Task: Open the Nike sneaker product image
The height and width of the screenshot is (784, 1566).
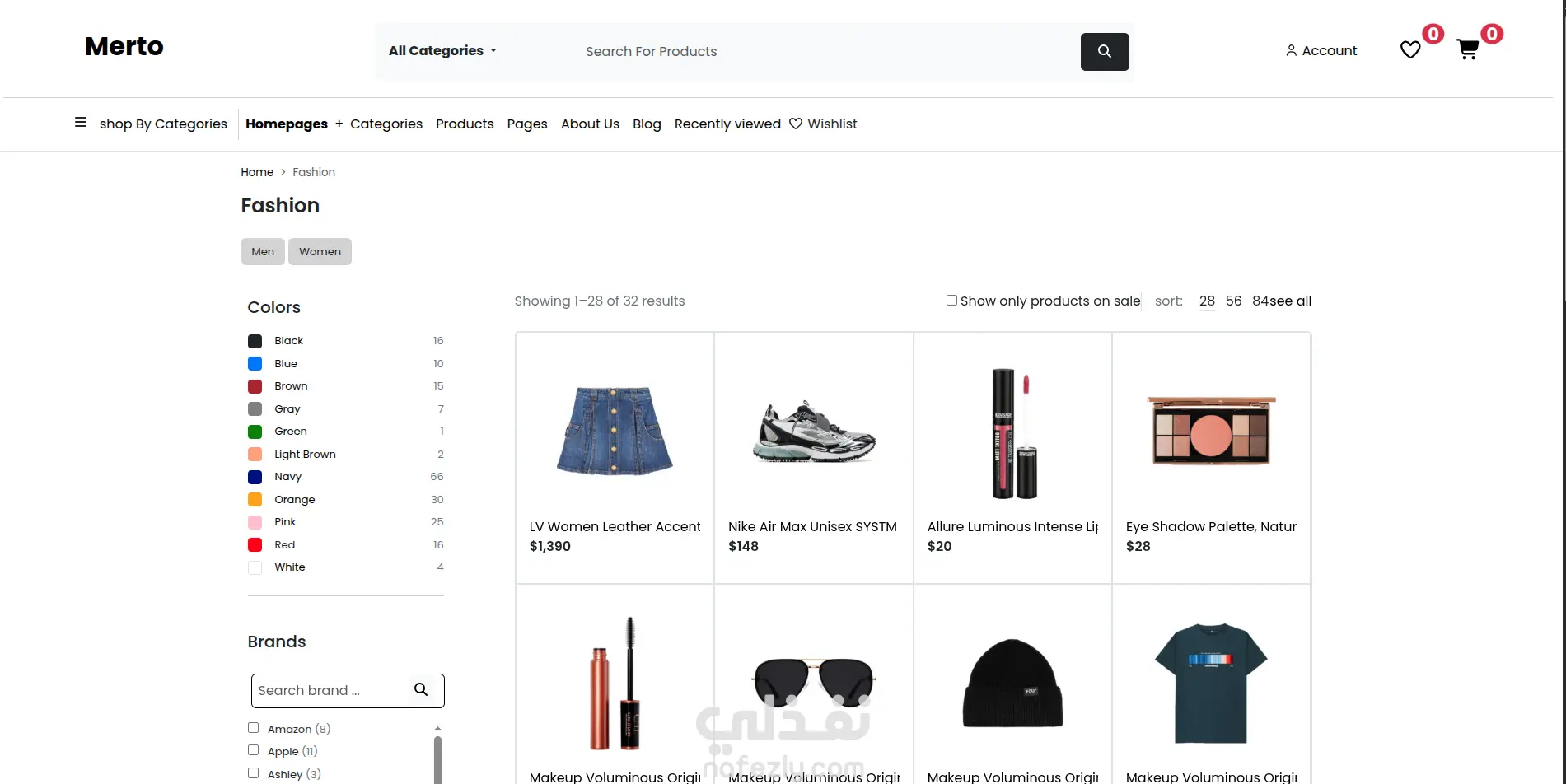Action: click(814, 431)
